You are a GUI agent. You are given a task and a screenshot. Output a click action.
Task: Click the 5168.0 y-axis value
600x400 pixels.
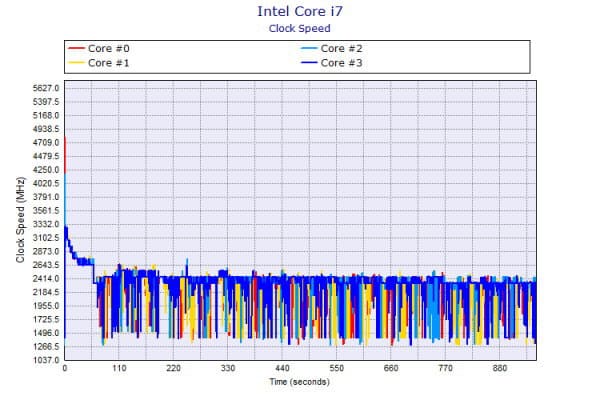tap(46, 116)
